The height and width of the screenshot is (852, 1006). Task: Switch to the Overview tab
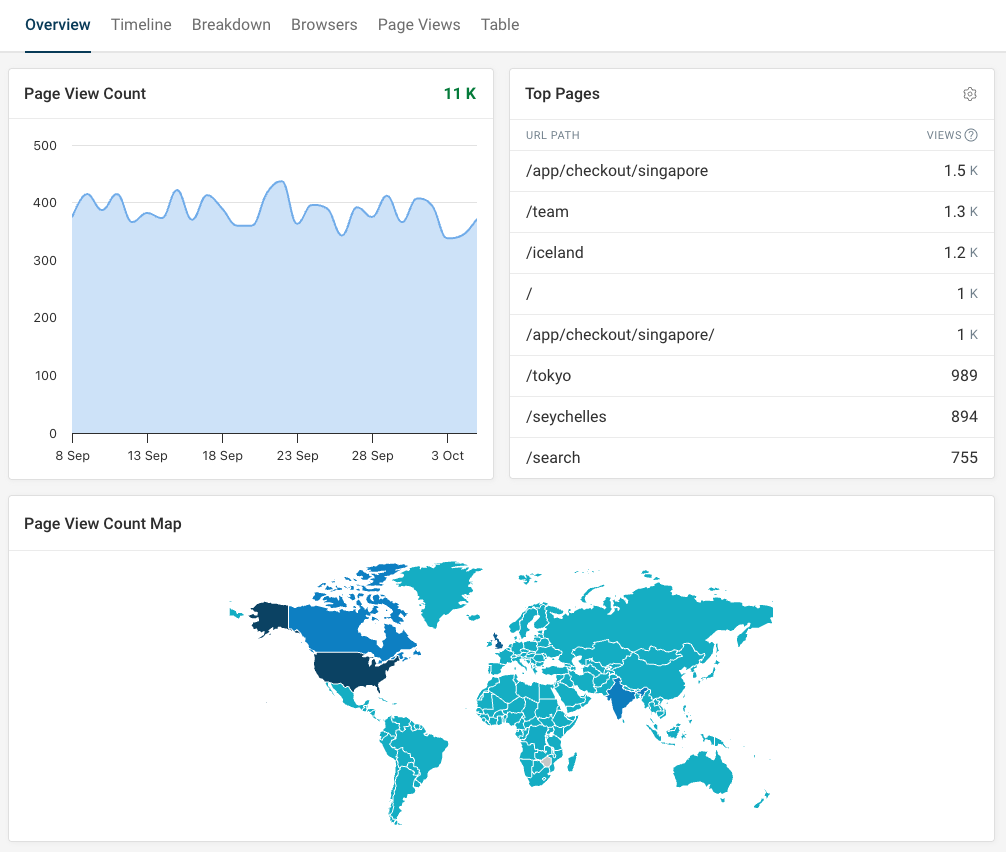pyautogui.click(x=58, y=24)
